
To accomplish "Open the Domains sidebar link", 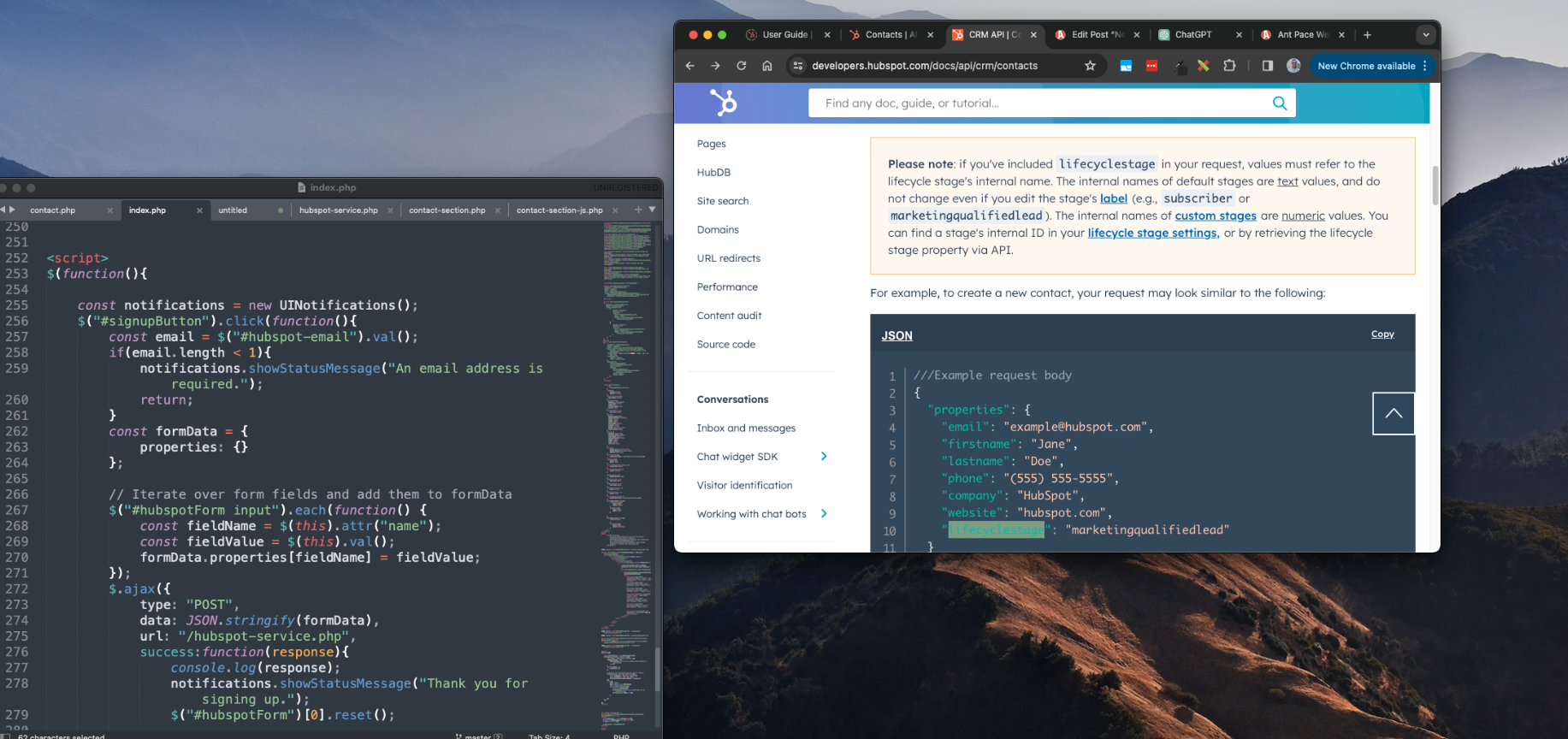I will point(718,229).
